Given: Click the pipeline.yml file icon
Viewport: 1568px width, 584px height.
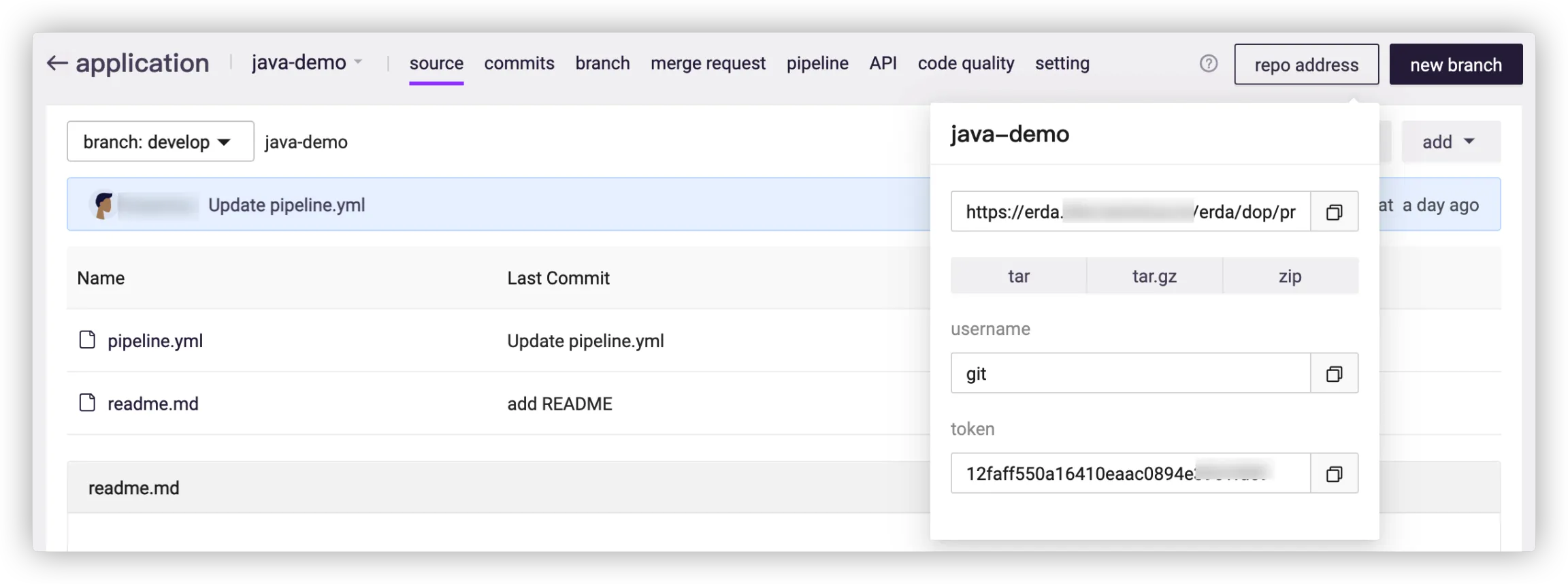Looking at the screenshot, I should pyautogui.click(x=87, y=340).
